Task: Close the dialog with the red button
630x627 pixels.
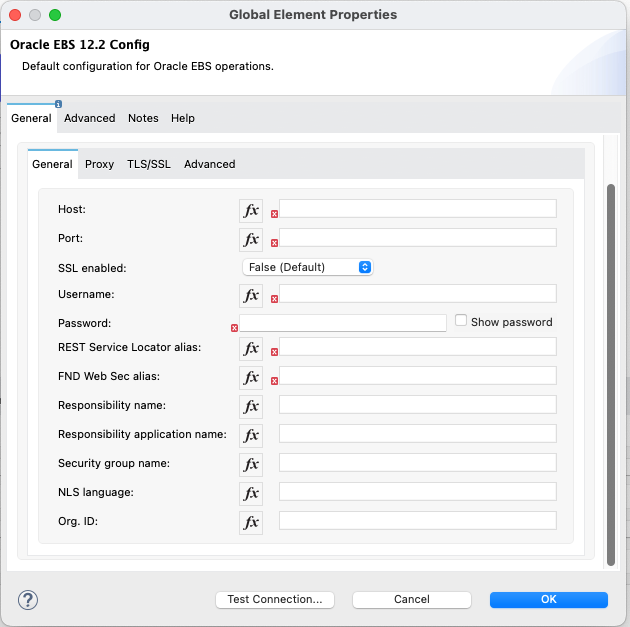Action: (15, 15)
